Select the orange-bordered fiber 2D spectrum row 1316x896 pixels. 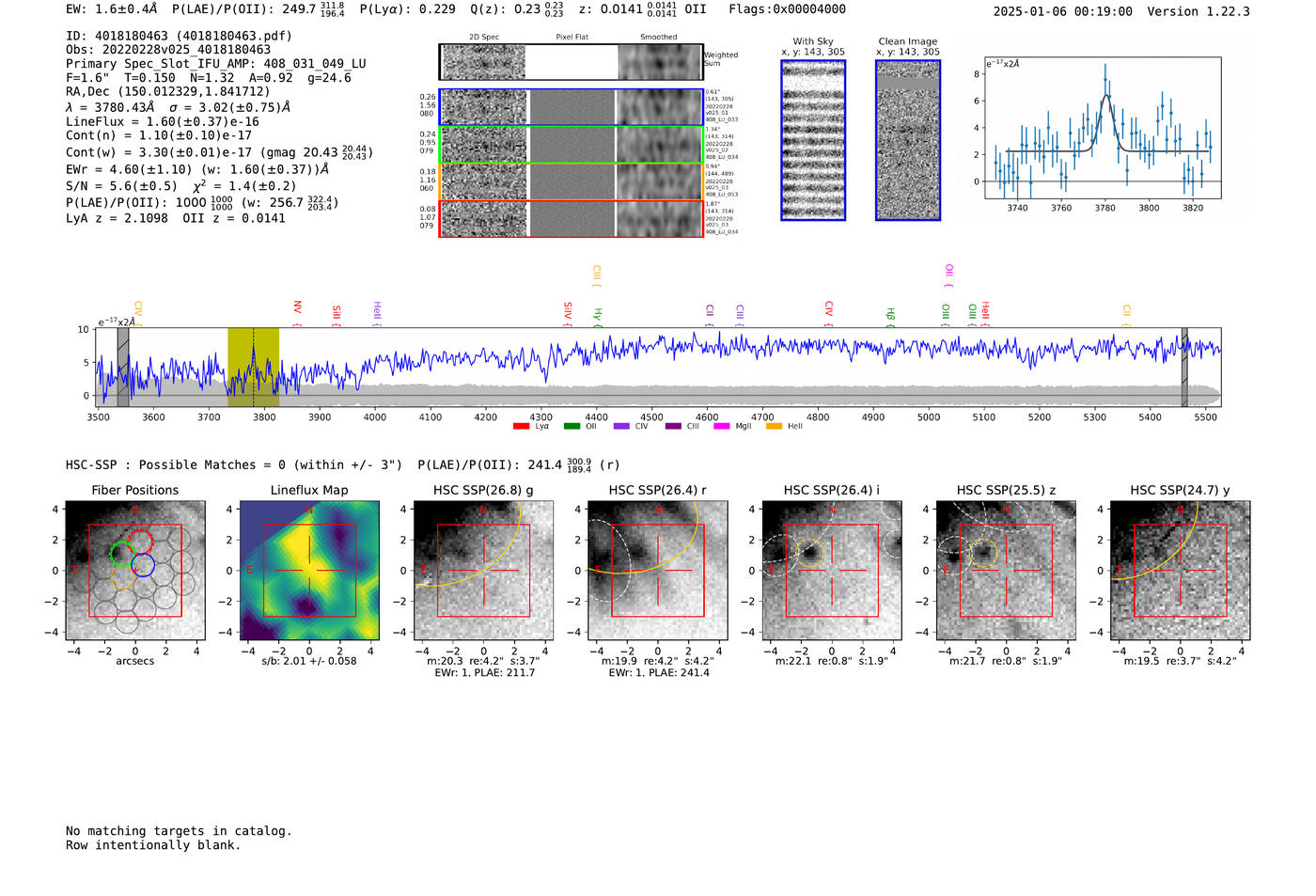point(572,181)
